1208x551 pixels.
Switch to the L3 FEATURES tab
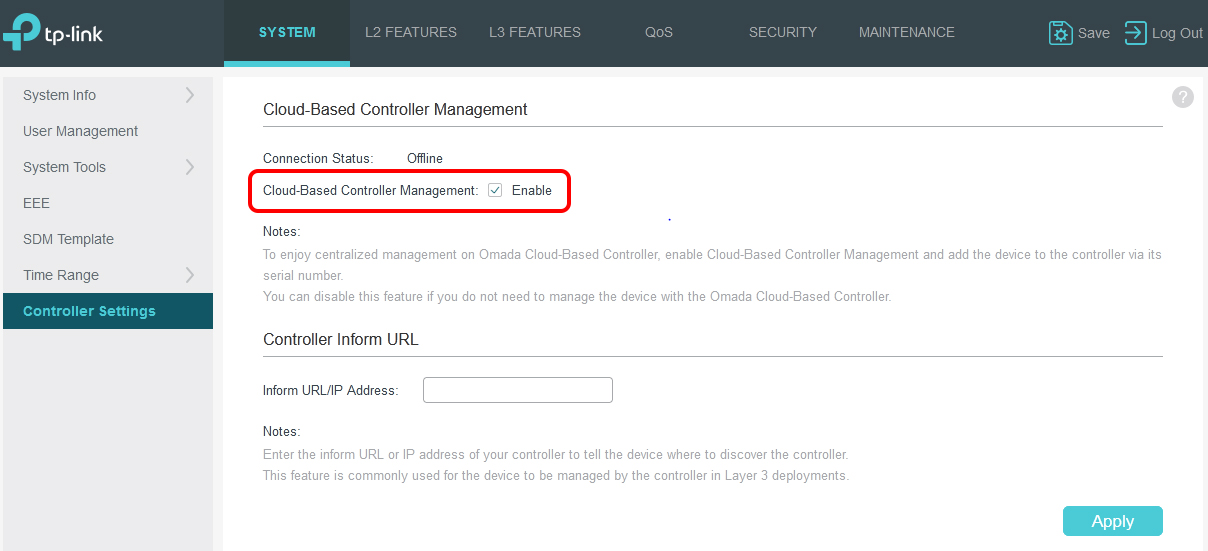[535, 32]
